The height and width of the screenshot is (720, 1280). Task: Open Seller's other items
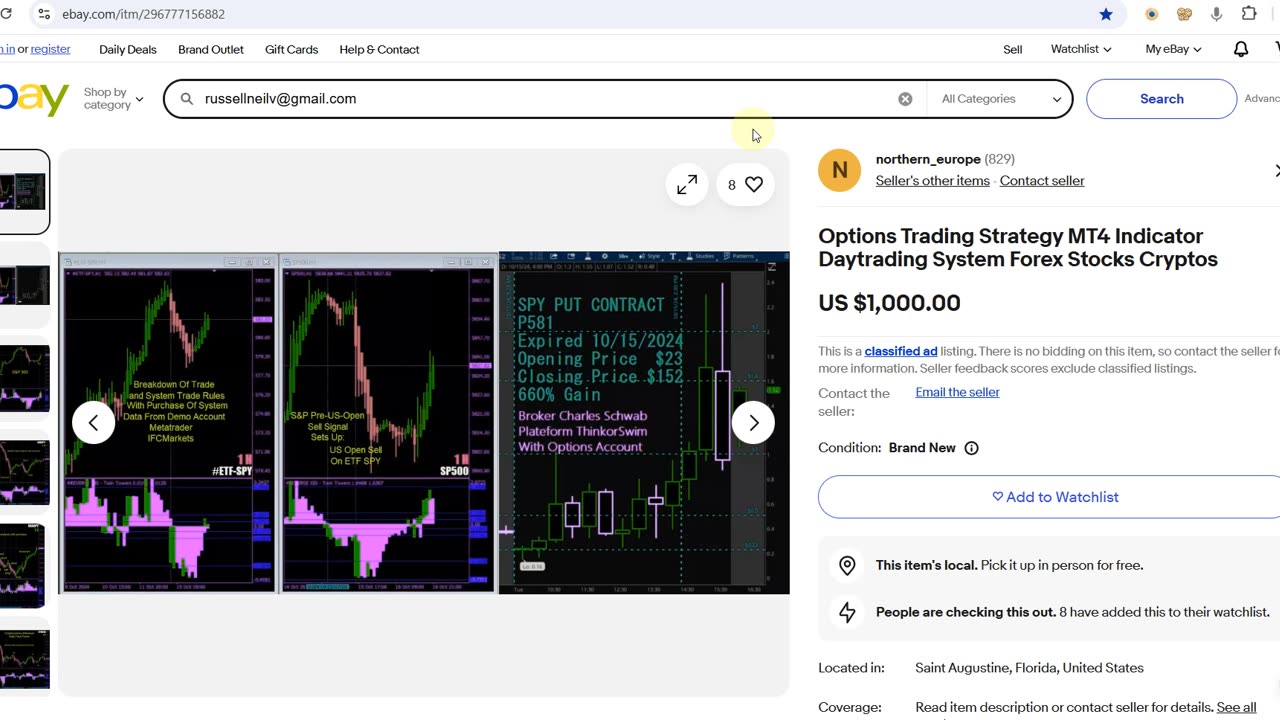click(933, 181)
